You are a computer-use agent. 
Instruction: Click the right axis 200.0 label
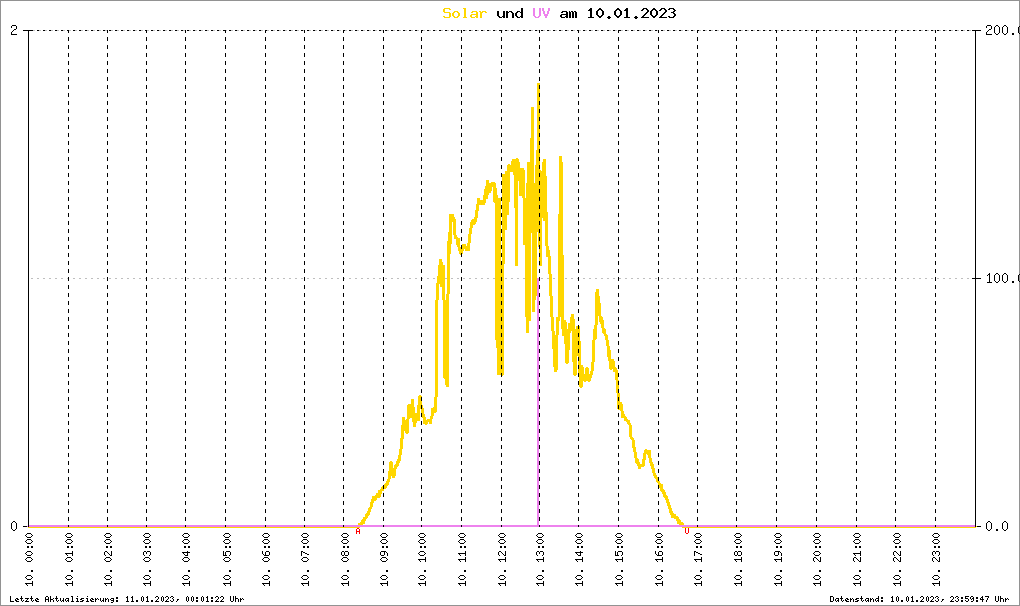coord(1002,30)
